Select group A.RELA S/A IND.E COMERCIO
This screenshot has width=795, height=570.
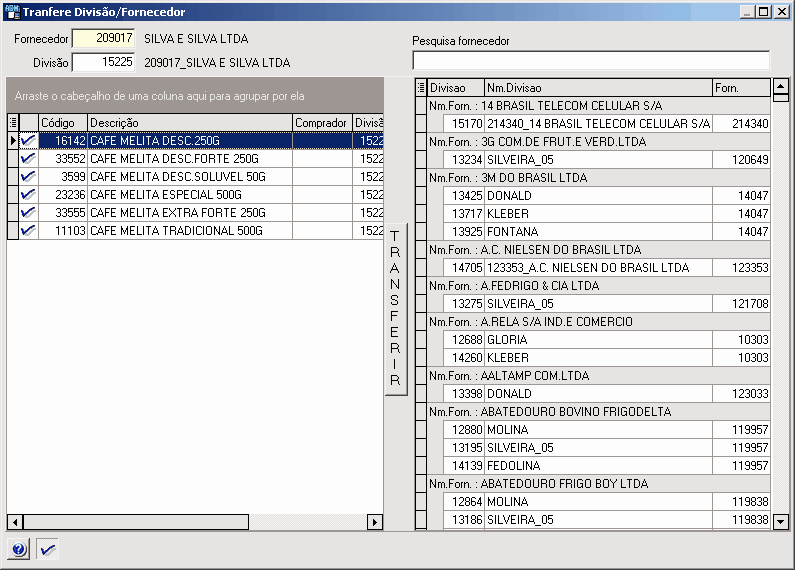tap(598, 322)
